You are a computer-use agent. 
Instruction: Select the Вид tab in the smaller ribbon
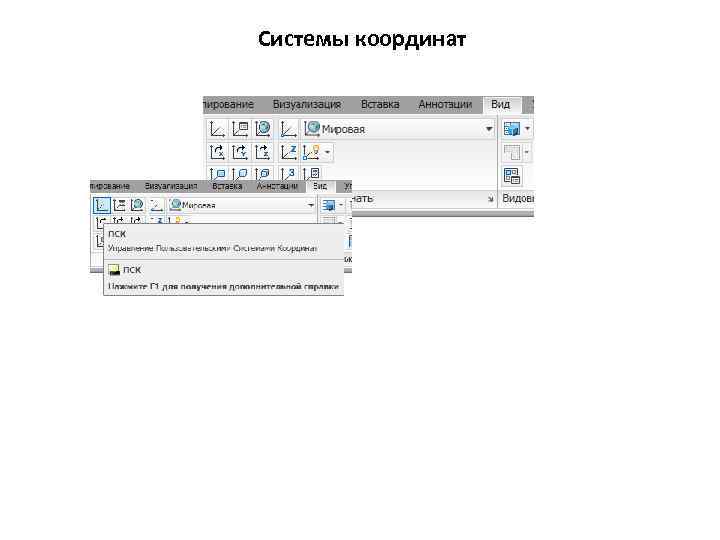coord(320,186)
